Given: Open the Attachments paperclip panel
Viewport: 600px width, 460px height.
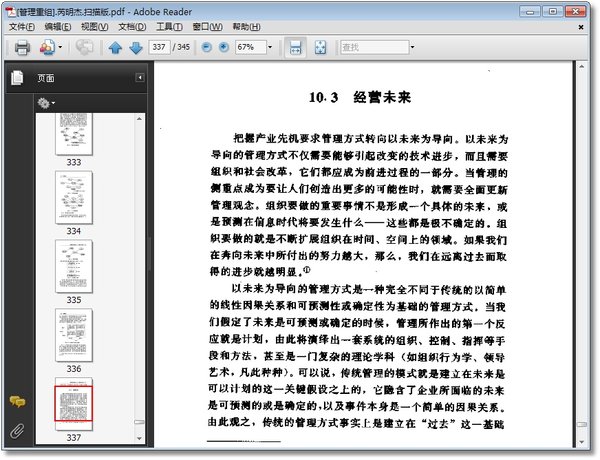Looking at the screenshot, I should [x=17, y=431].
